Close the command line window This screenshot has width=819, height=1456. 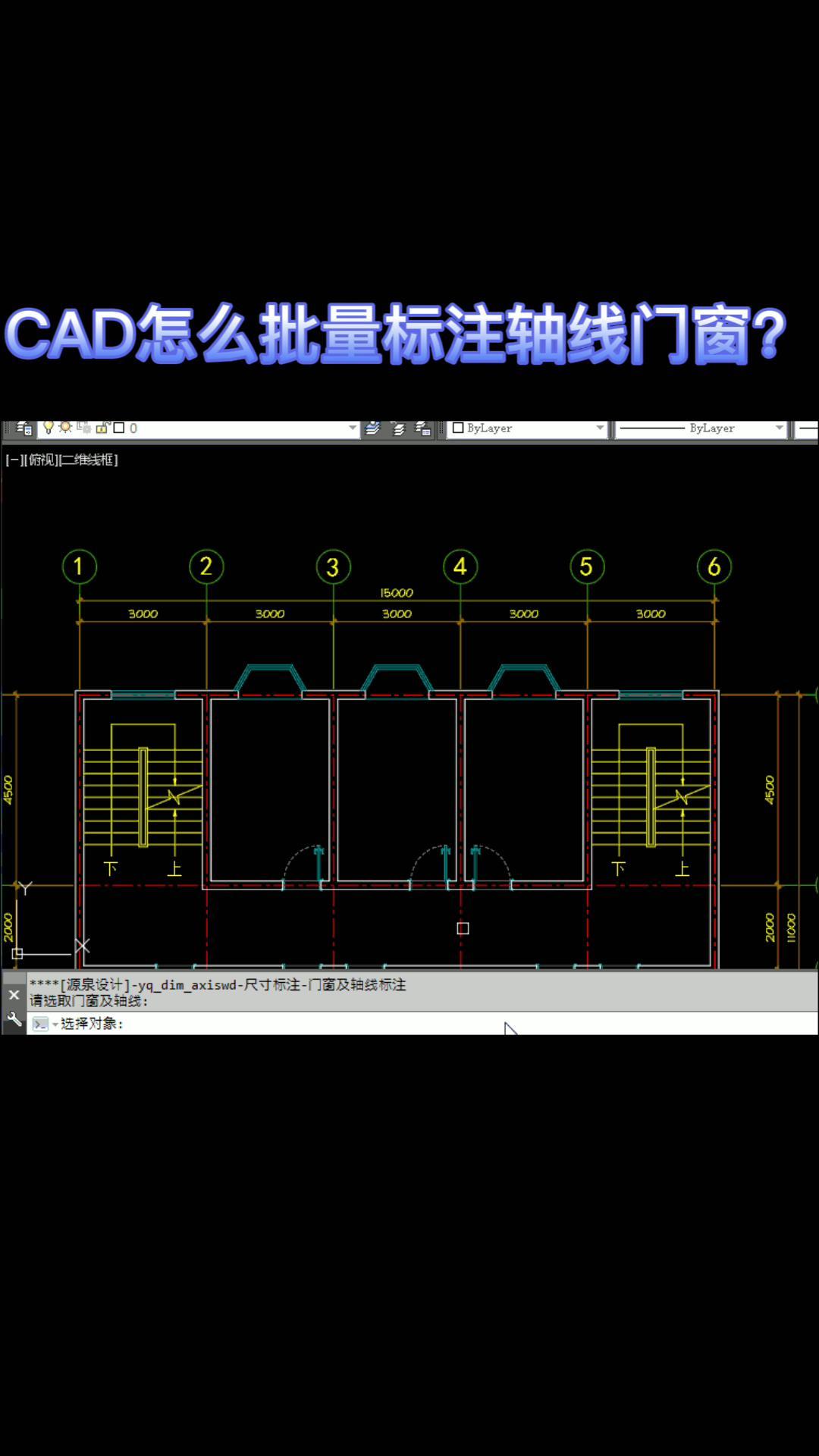tap(14, 994)
